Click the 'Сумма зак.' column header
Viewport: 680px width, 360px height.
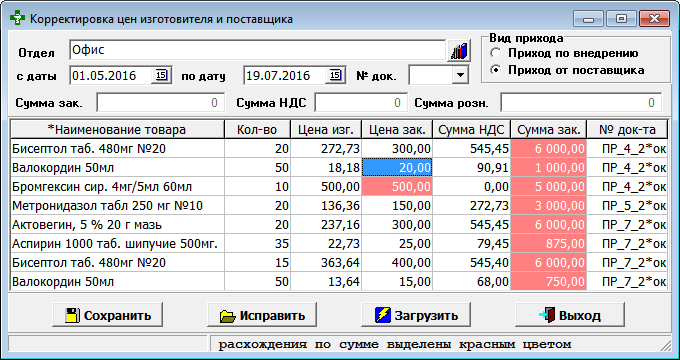549,129
